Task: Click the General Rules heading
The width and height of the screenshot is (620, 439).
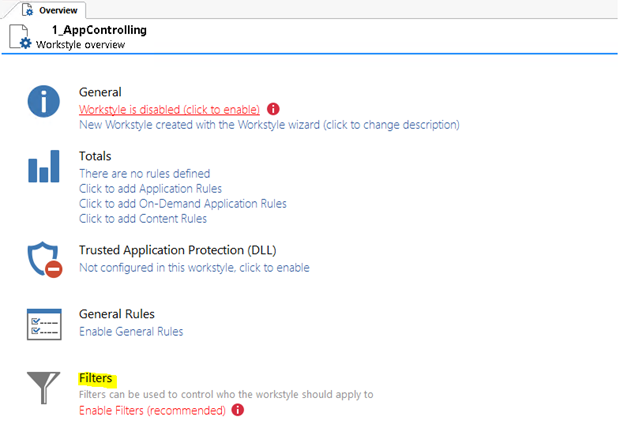Action: [117, 314]
